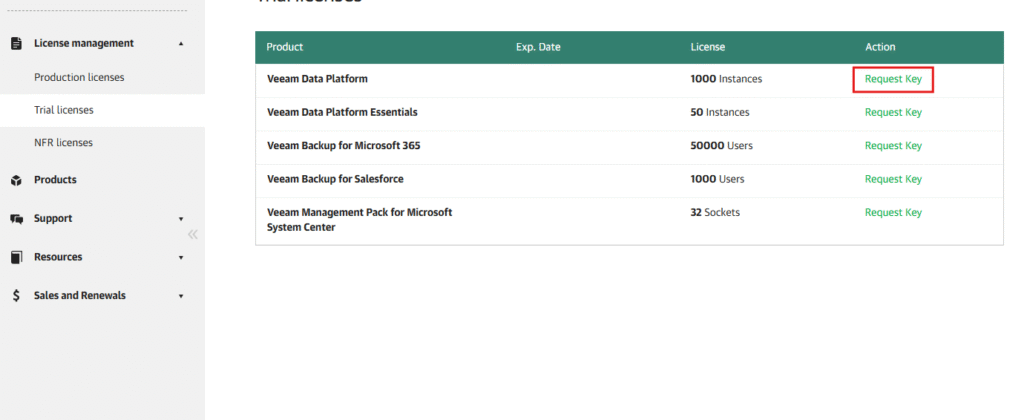Collapse the License management section arrow
This screenshot has width=1024, height=420.
point(181,44)
